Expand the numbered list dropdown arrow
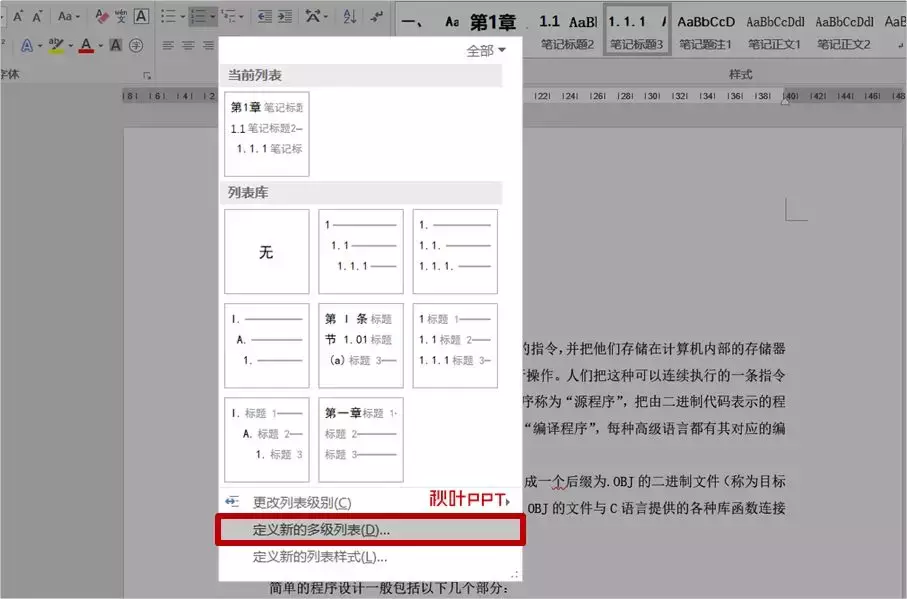The height and width of the screenshot is (599, 907). coord(213,17)
